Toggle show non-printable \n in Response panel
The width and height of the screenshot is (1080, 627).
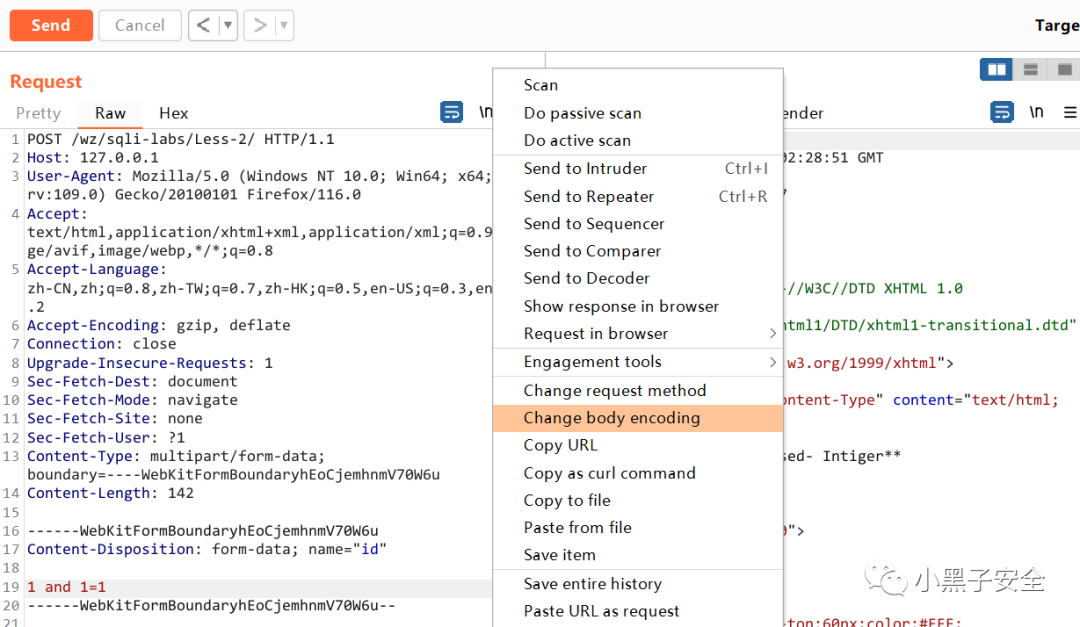[1037, 112]
